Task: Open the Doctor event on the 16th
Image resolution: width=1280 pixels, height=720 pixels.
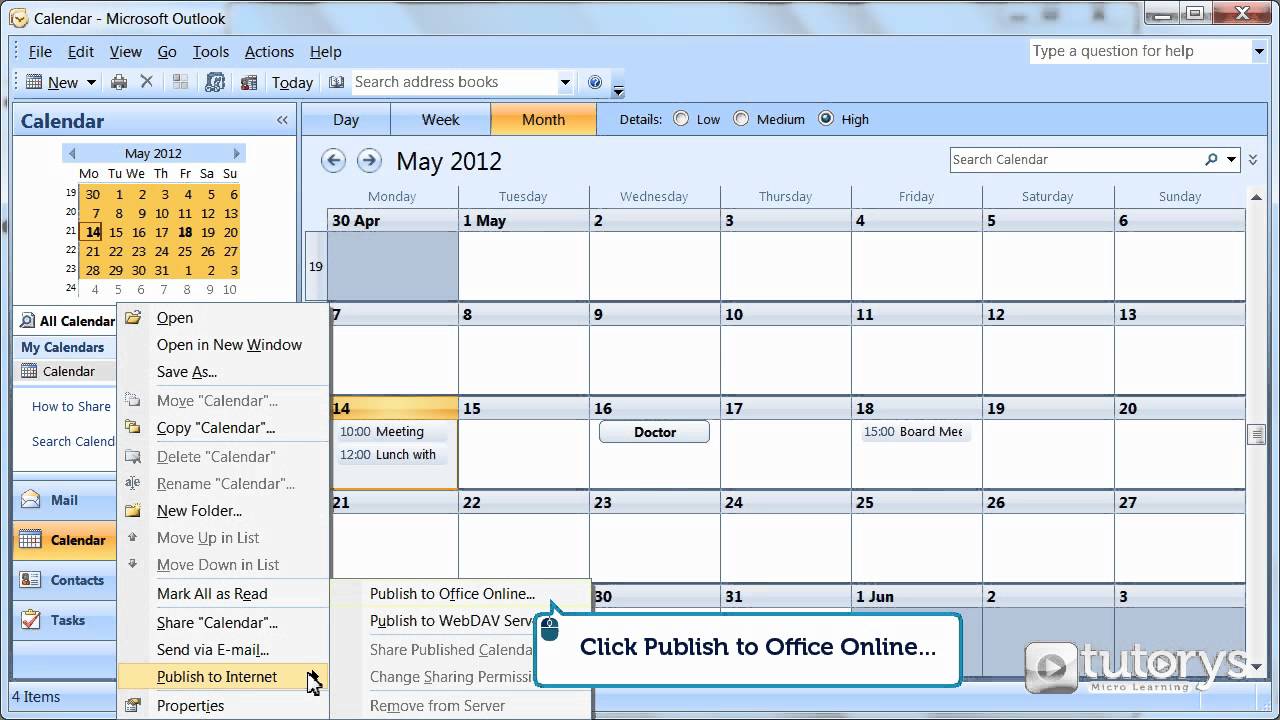Action: 654,432
